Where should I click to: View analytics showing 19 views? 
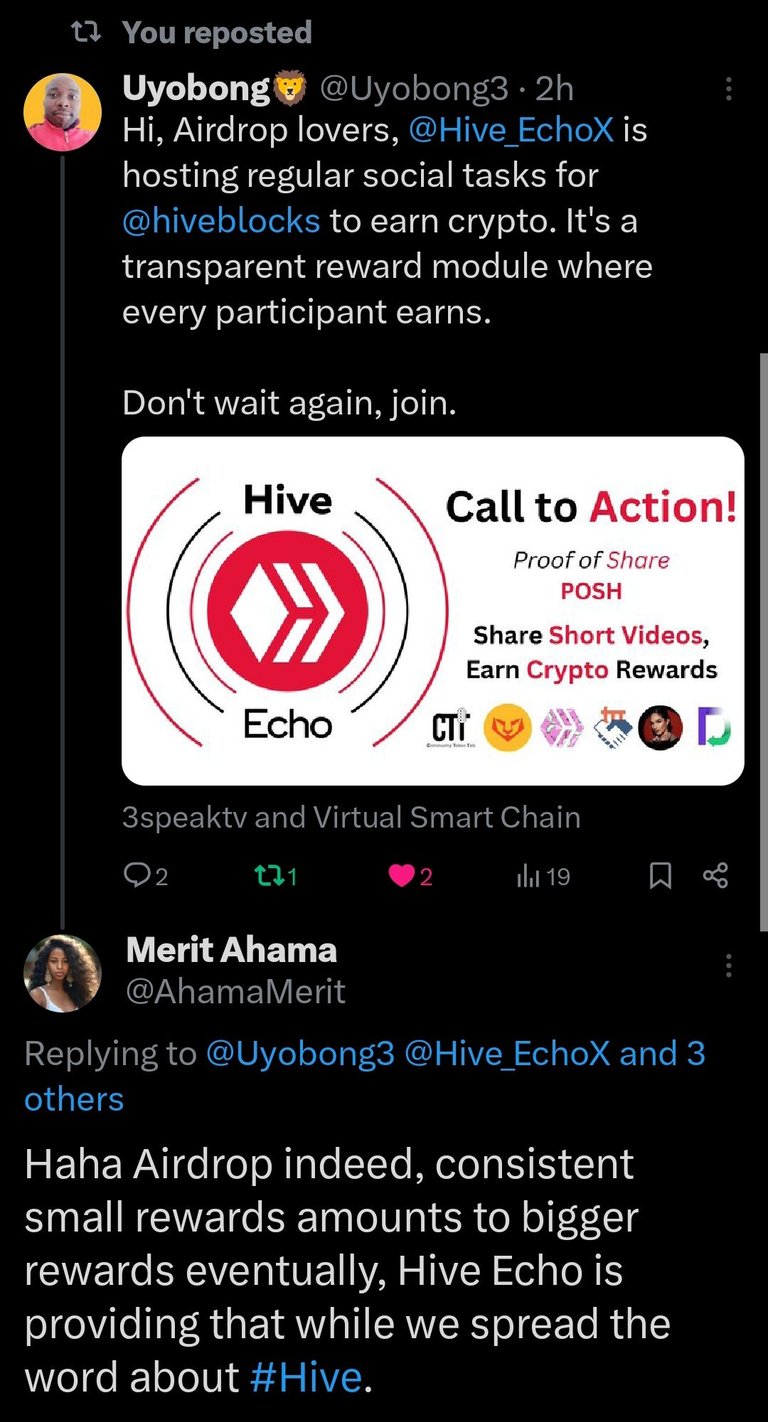coord(544,877)
